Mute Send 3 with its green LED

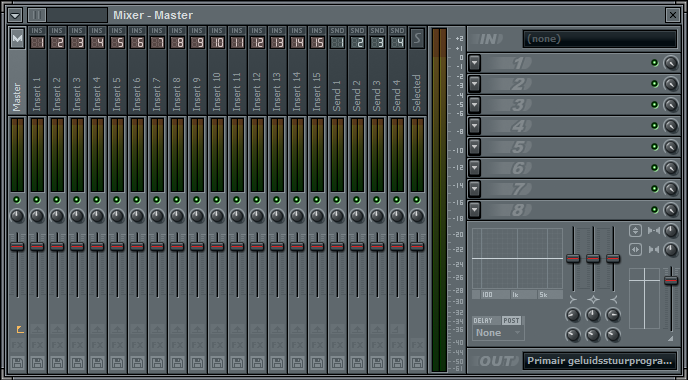point(377,200)
